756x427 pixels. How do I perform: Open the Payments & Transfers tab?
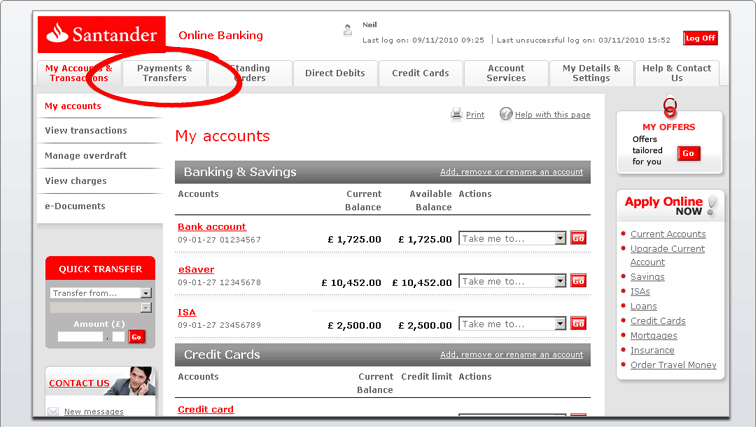point(164,73)
